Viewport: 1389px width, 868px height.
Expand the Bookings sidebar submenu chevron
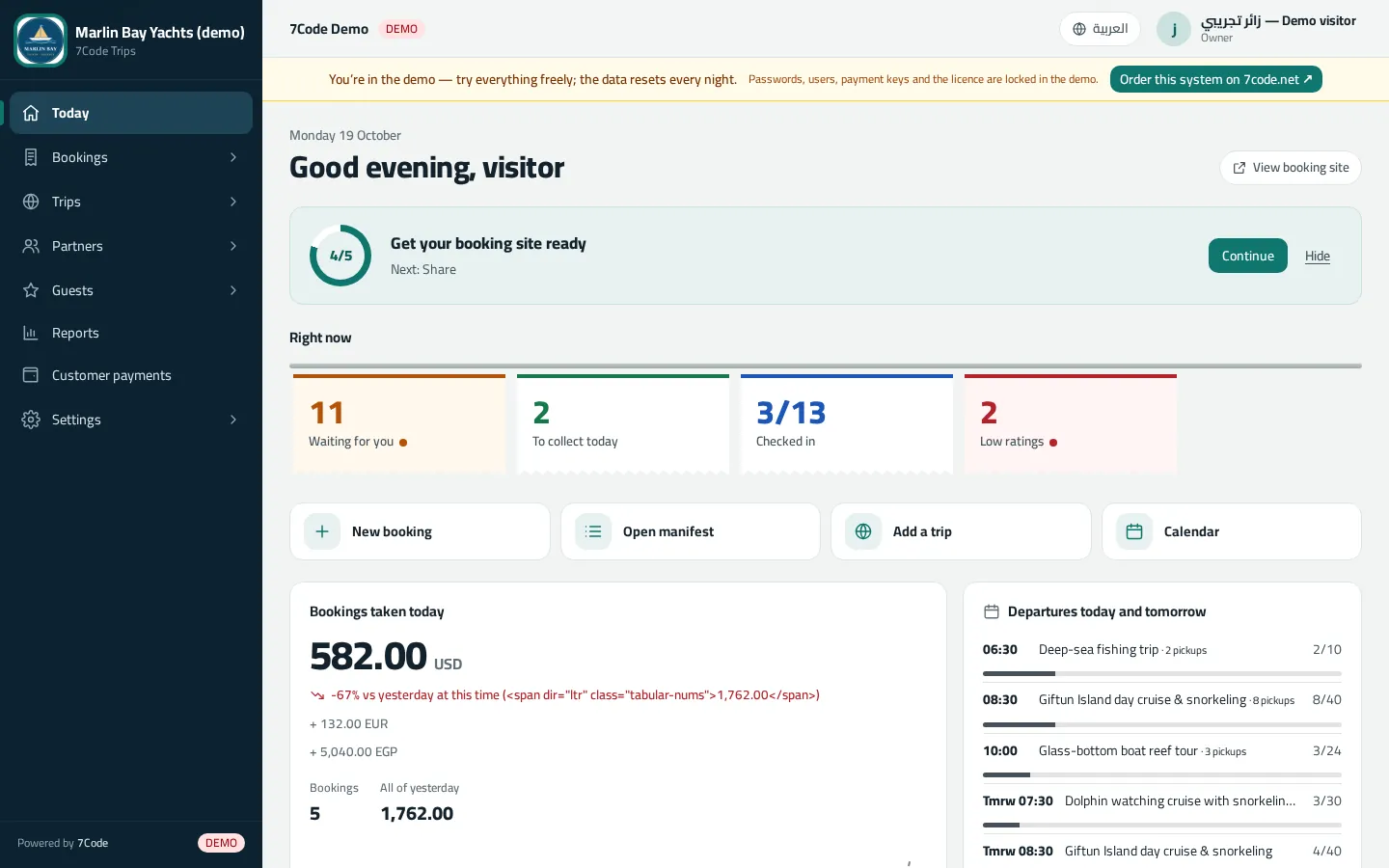pos(233,157)
